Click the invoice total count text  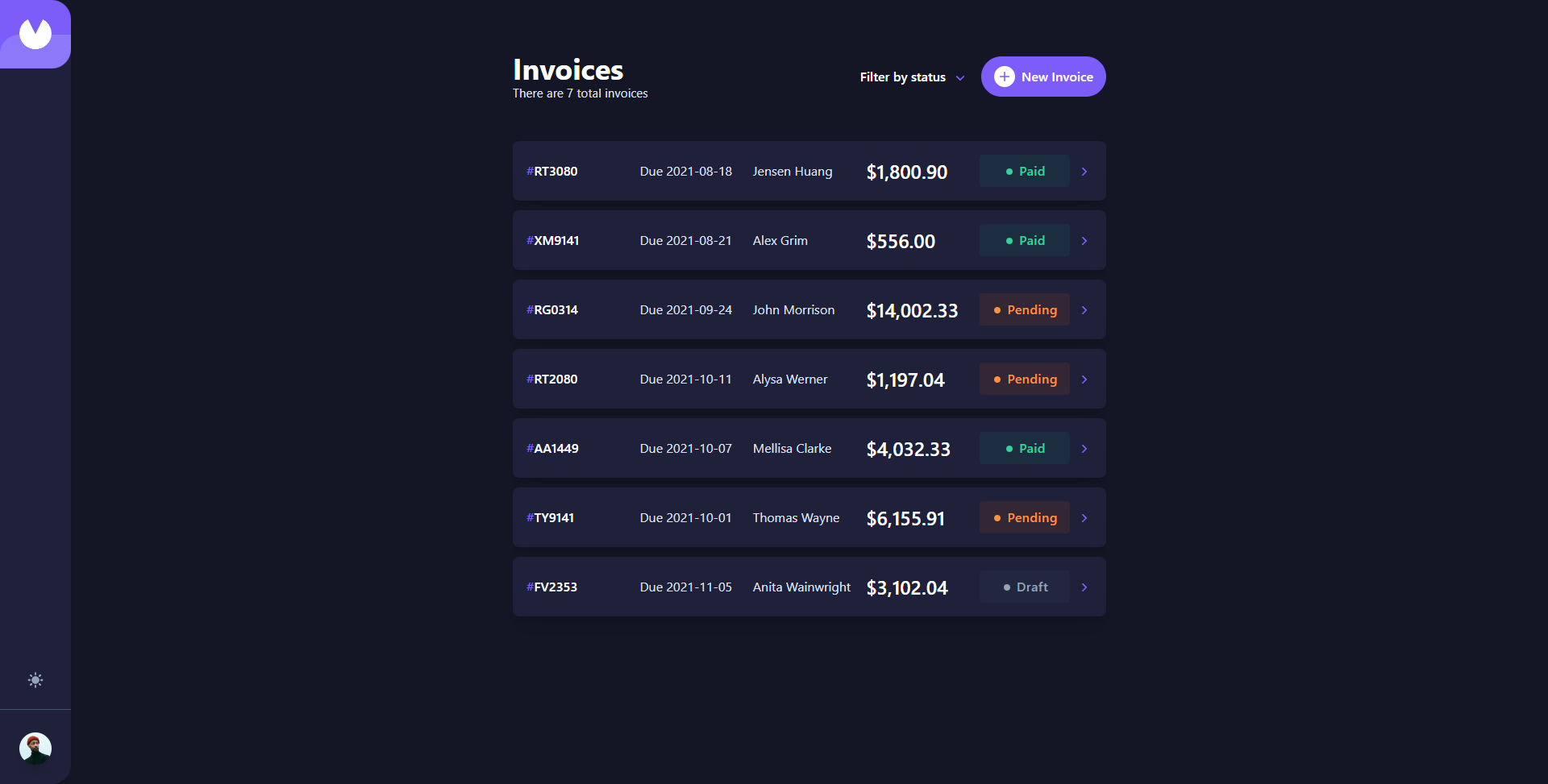point(580,93)
